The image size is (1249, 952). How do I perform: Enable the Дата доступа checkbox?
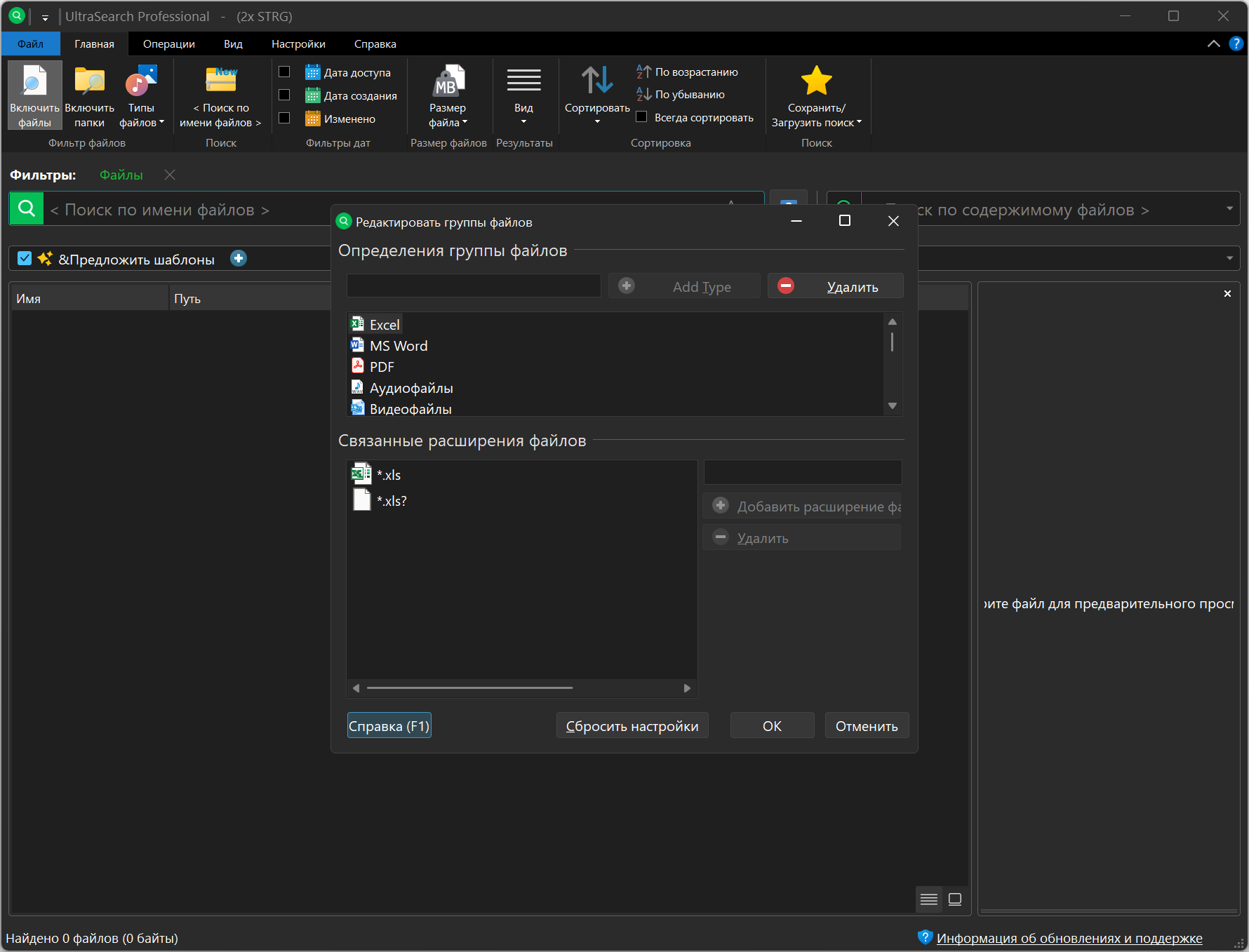pyautogui.click(x=284, y=72)
